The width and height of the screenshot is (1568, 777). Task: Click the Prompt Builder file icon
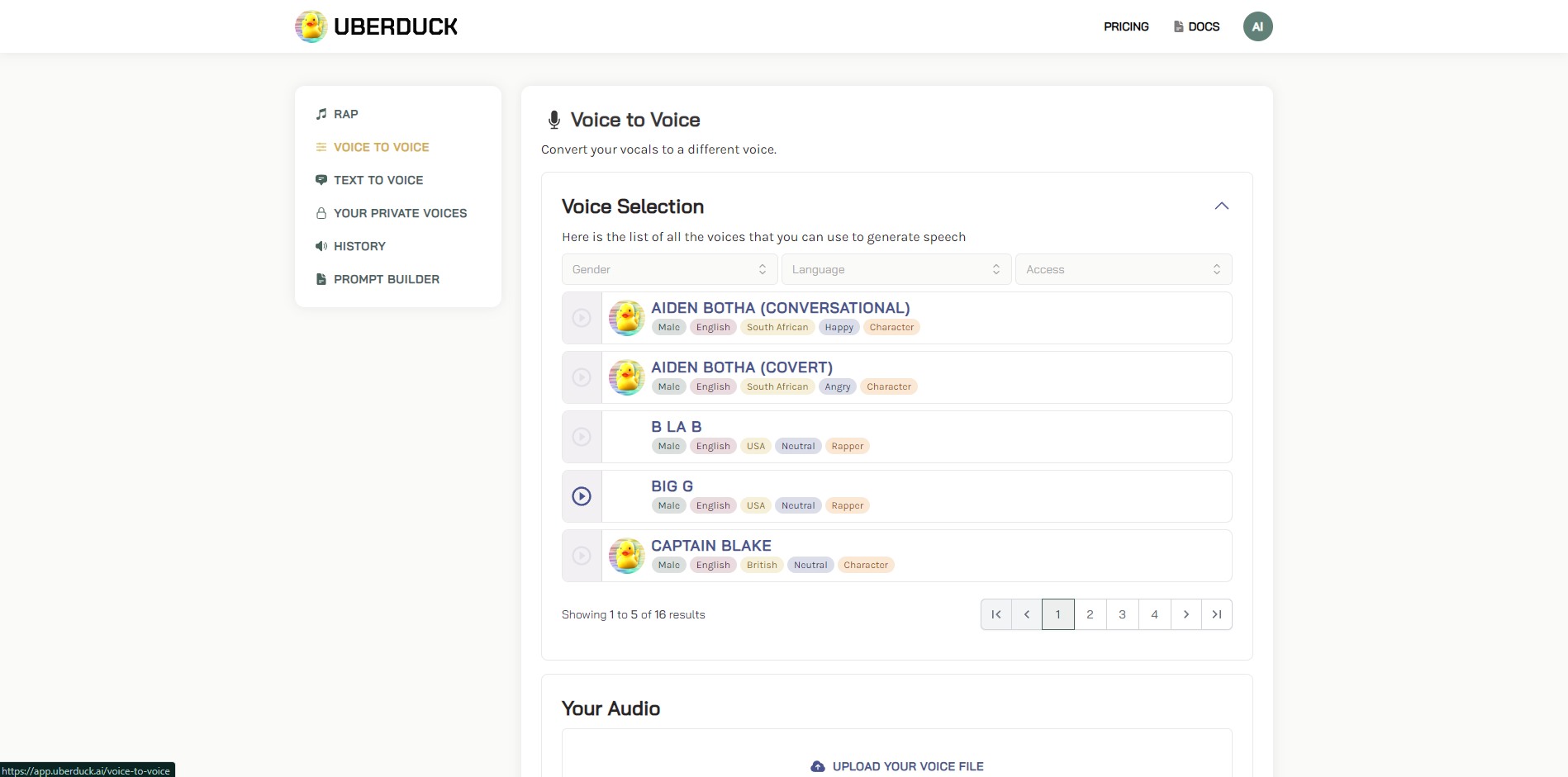[x=321, y=279]
